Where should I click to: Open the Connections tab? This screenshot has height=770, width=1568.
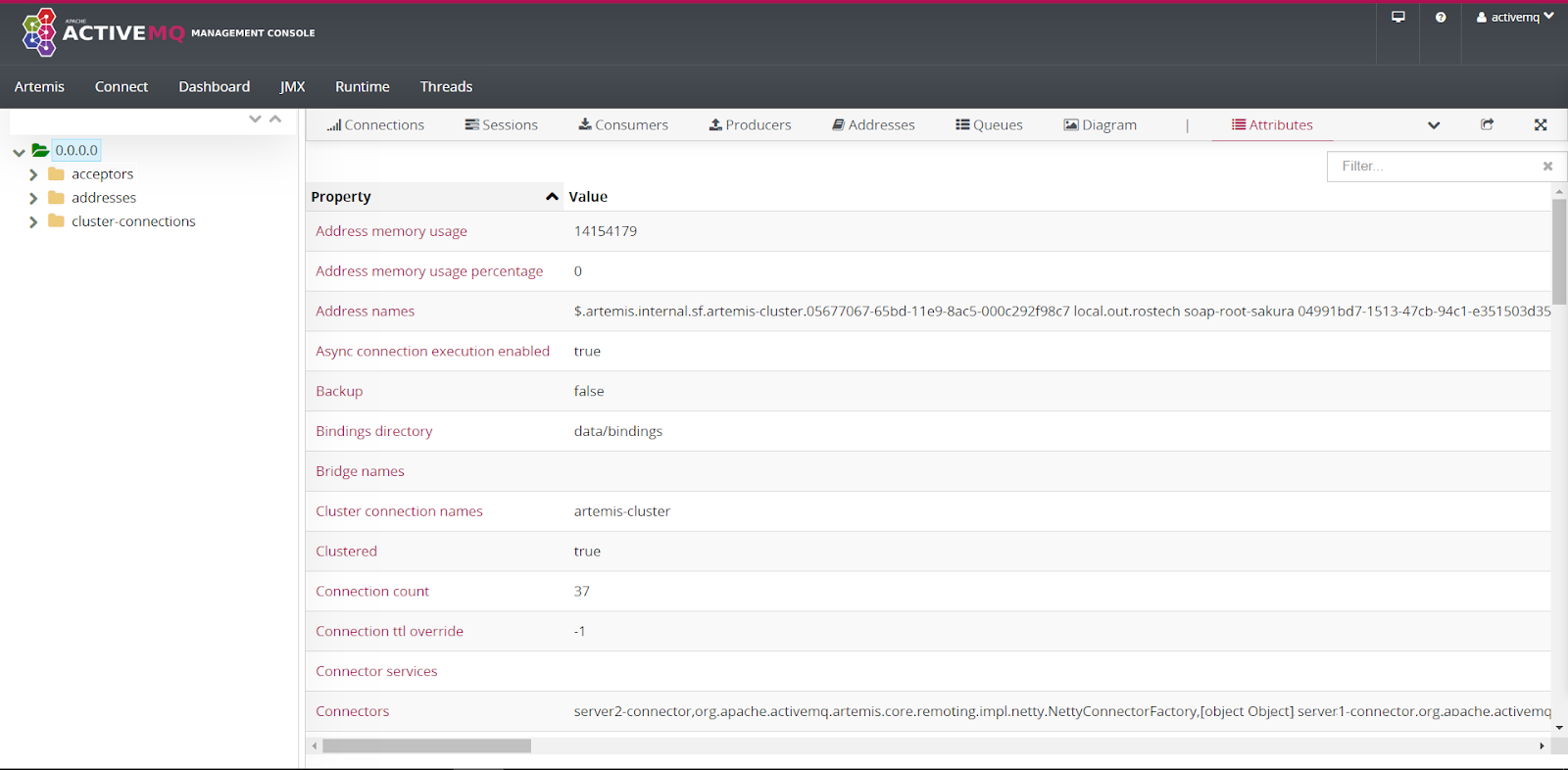[x=375, y=124]
